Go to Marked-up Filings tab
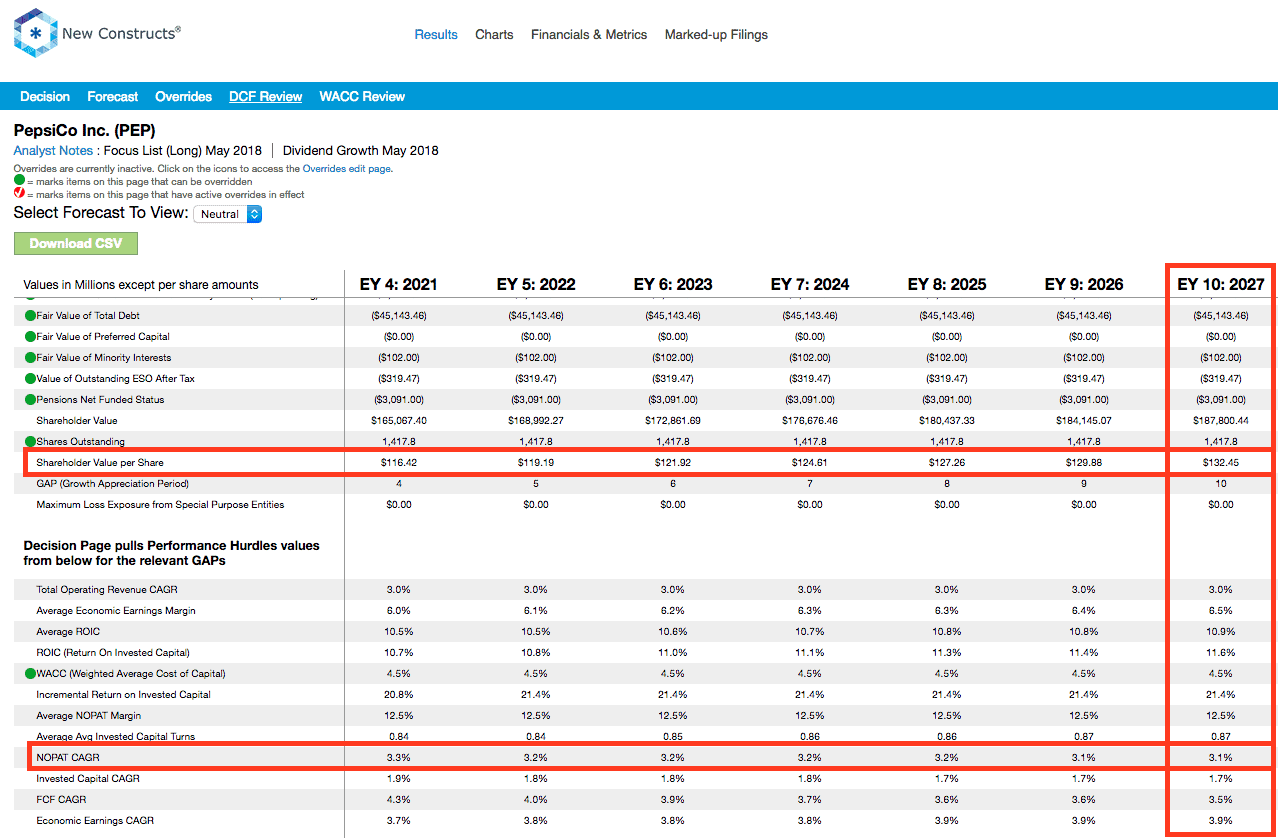The width and height of the screenshot is (1278, 838). coord(716,34)
